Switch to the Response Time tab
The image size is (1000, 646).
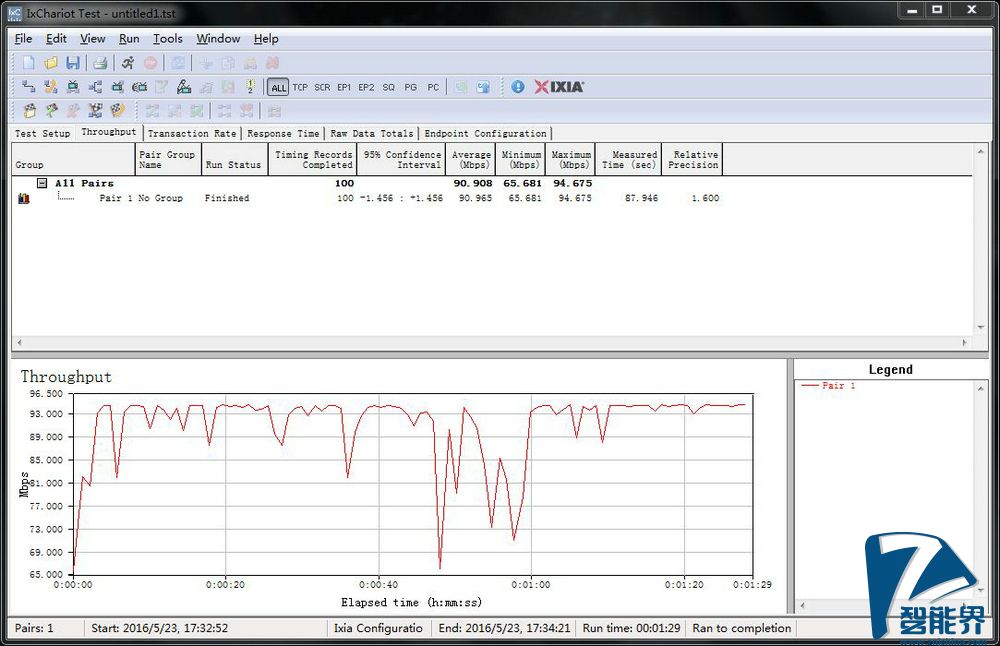(283, 133)
